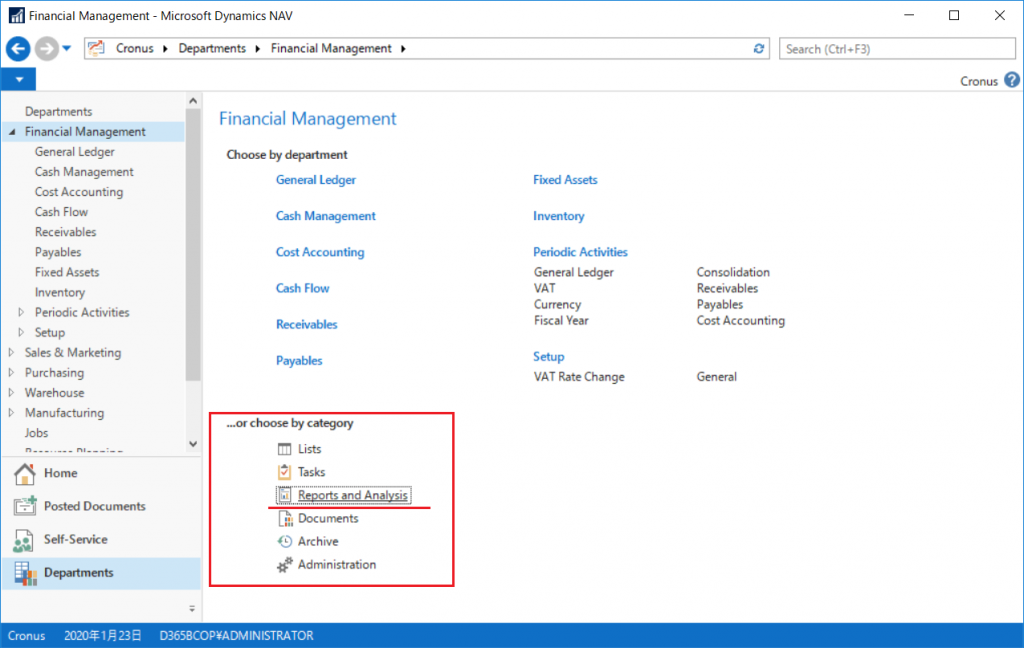The height and width of the screenshot is (648, 1024).
Task: Click the Tasks clipboard icon
Action: click(x=285, y=472)
